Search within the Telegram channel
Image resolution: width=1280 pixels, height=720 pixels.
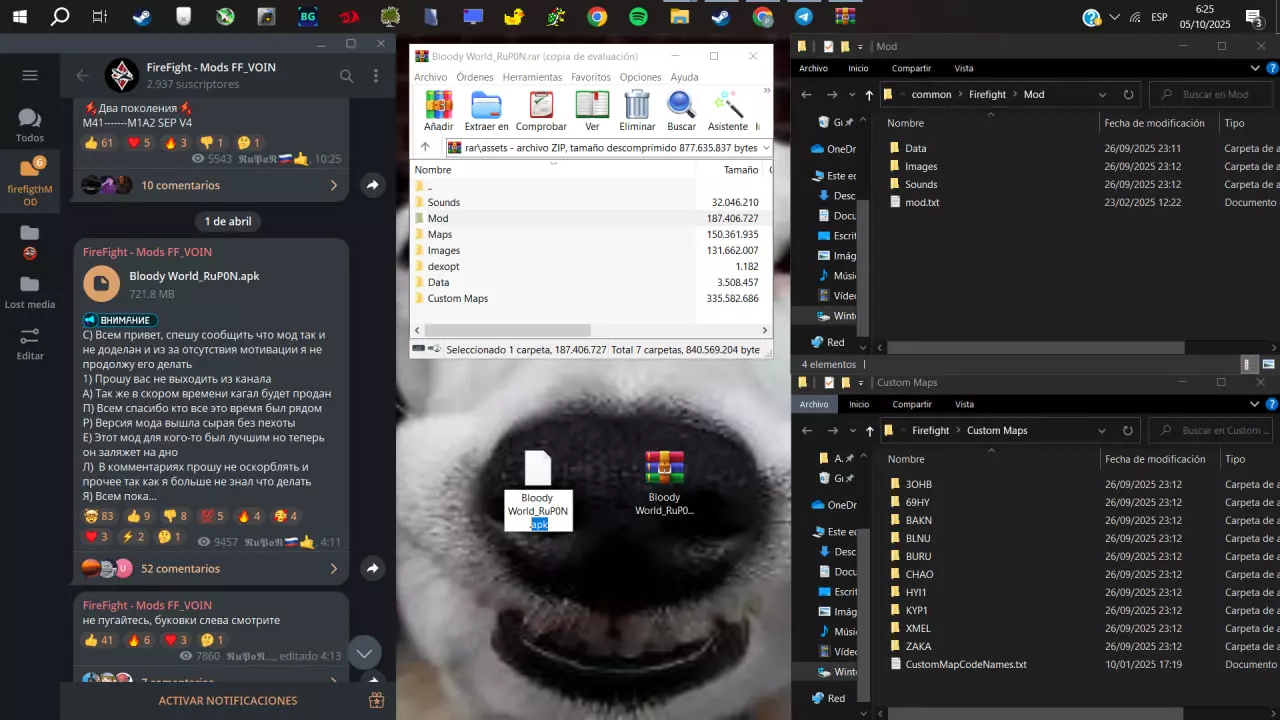[346, 76]
